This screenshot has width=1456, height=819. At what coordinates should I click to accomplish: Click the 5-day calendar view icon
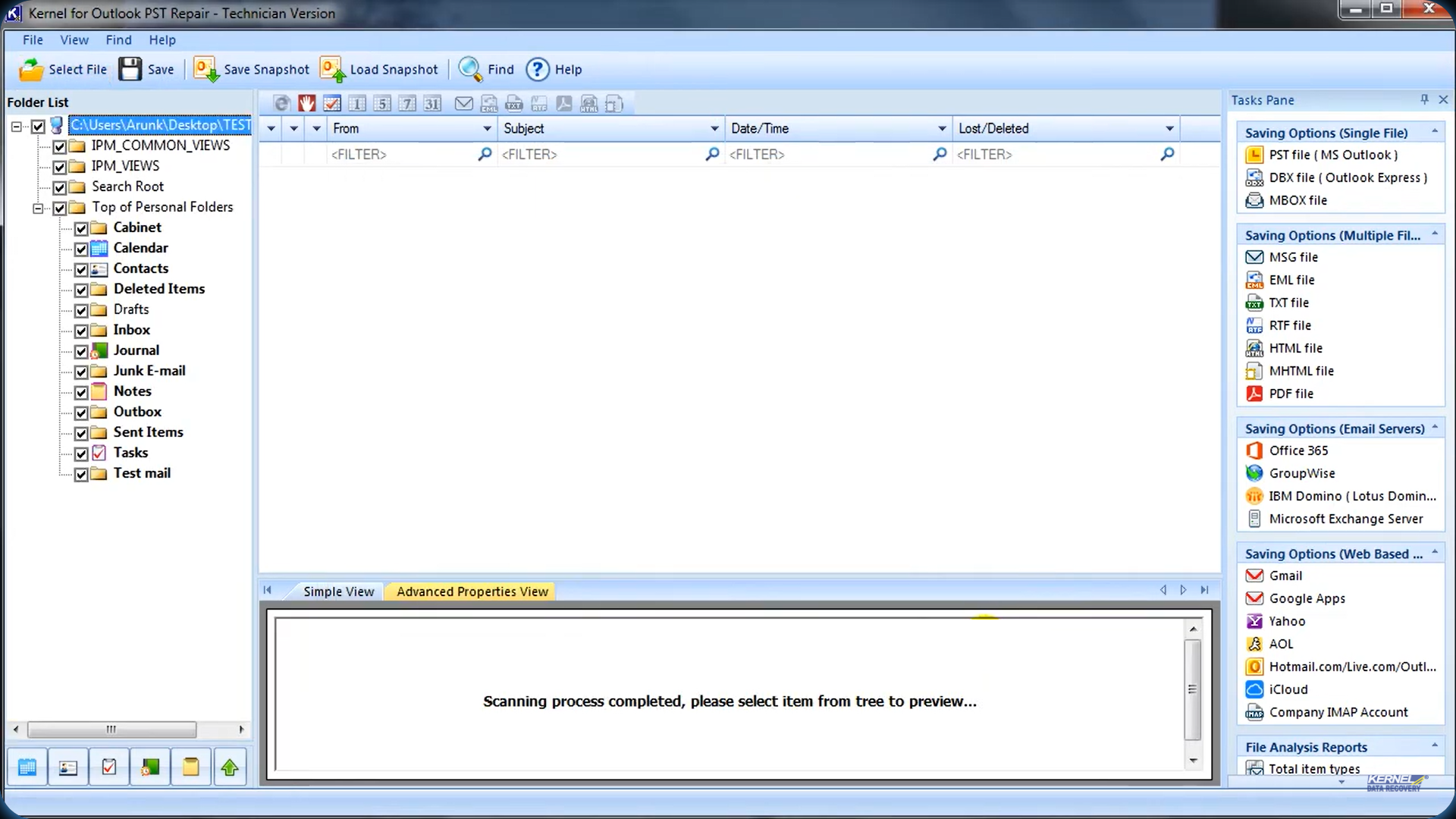tap(382, 104)
